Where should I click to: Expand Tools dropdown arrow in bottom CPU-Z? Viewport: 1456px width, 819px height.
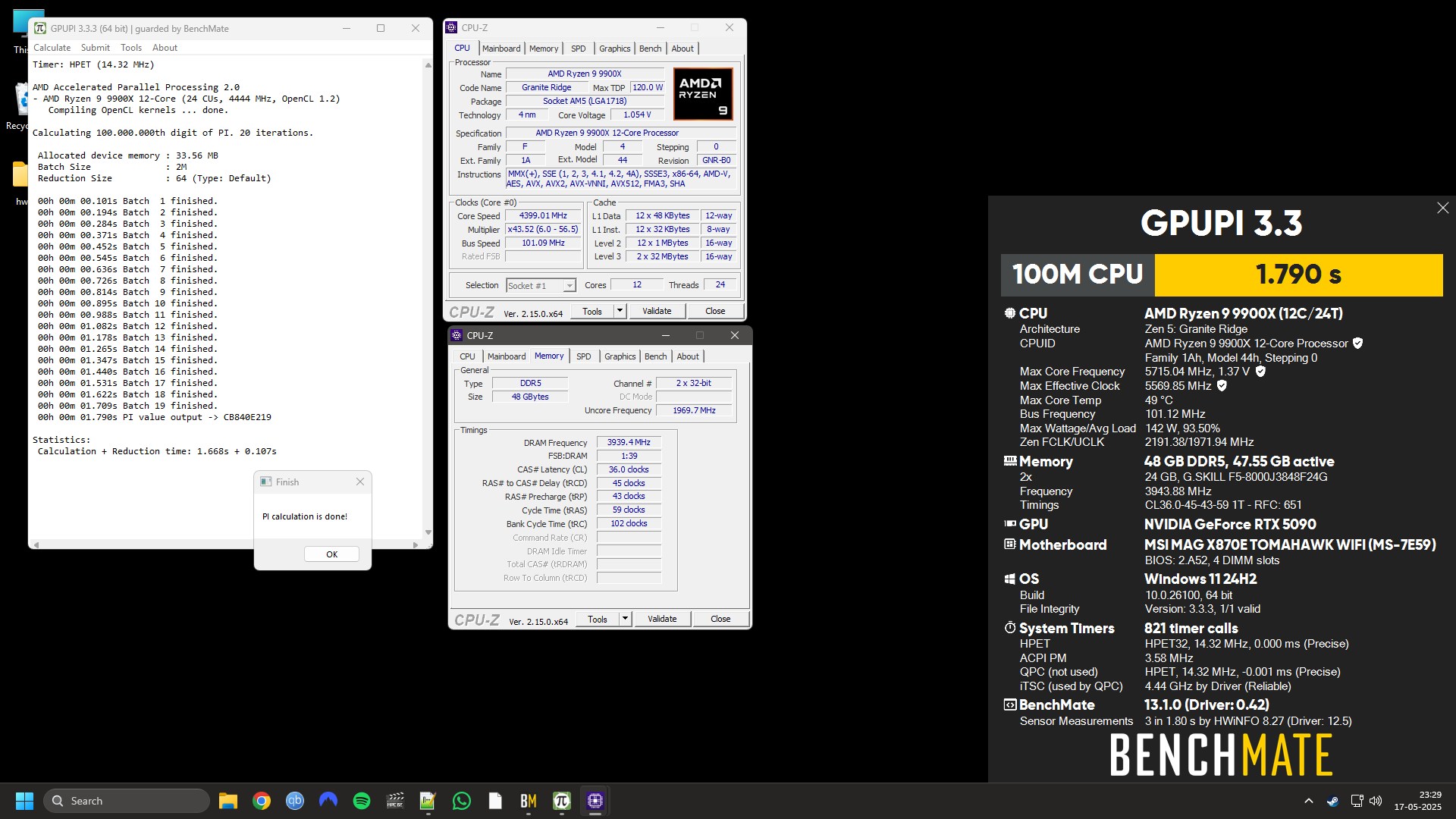[x=625, y=619]
